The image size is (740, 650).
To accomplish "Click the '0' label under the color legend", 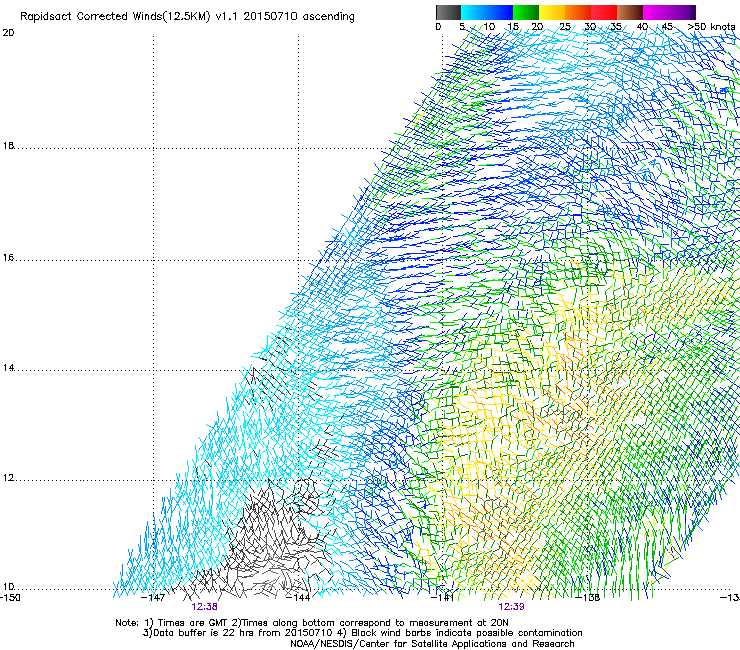I will tap(438, 27).
